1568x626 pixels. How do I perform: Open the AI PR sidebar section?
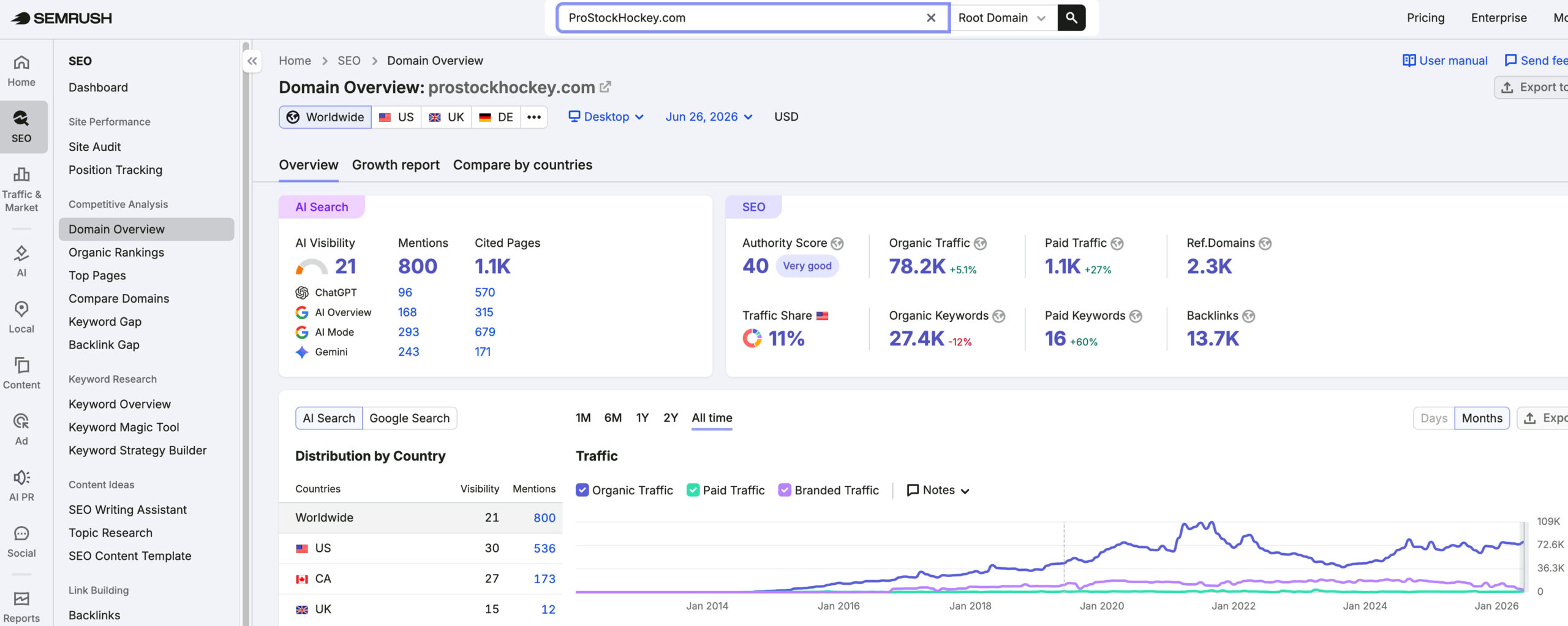(x=21, y=486)
